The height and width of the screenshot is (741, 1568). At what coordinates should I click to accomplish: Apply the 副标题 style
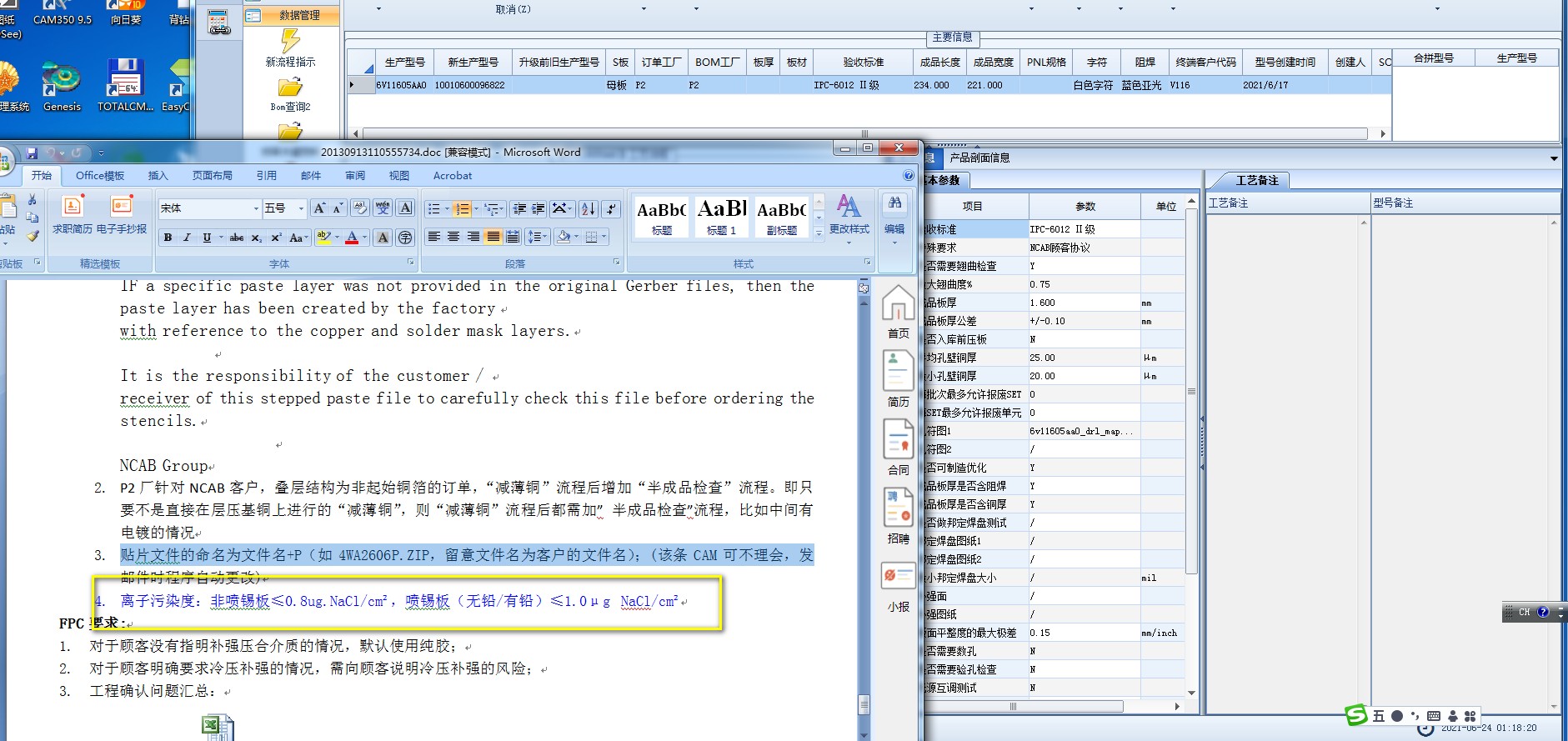782,218
